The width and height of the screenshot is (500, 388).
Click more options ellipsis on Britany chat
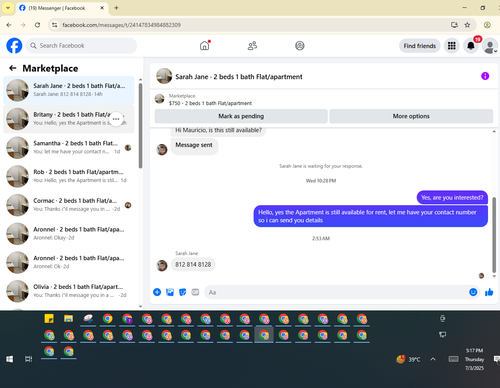click(x=116, y=119)
